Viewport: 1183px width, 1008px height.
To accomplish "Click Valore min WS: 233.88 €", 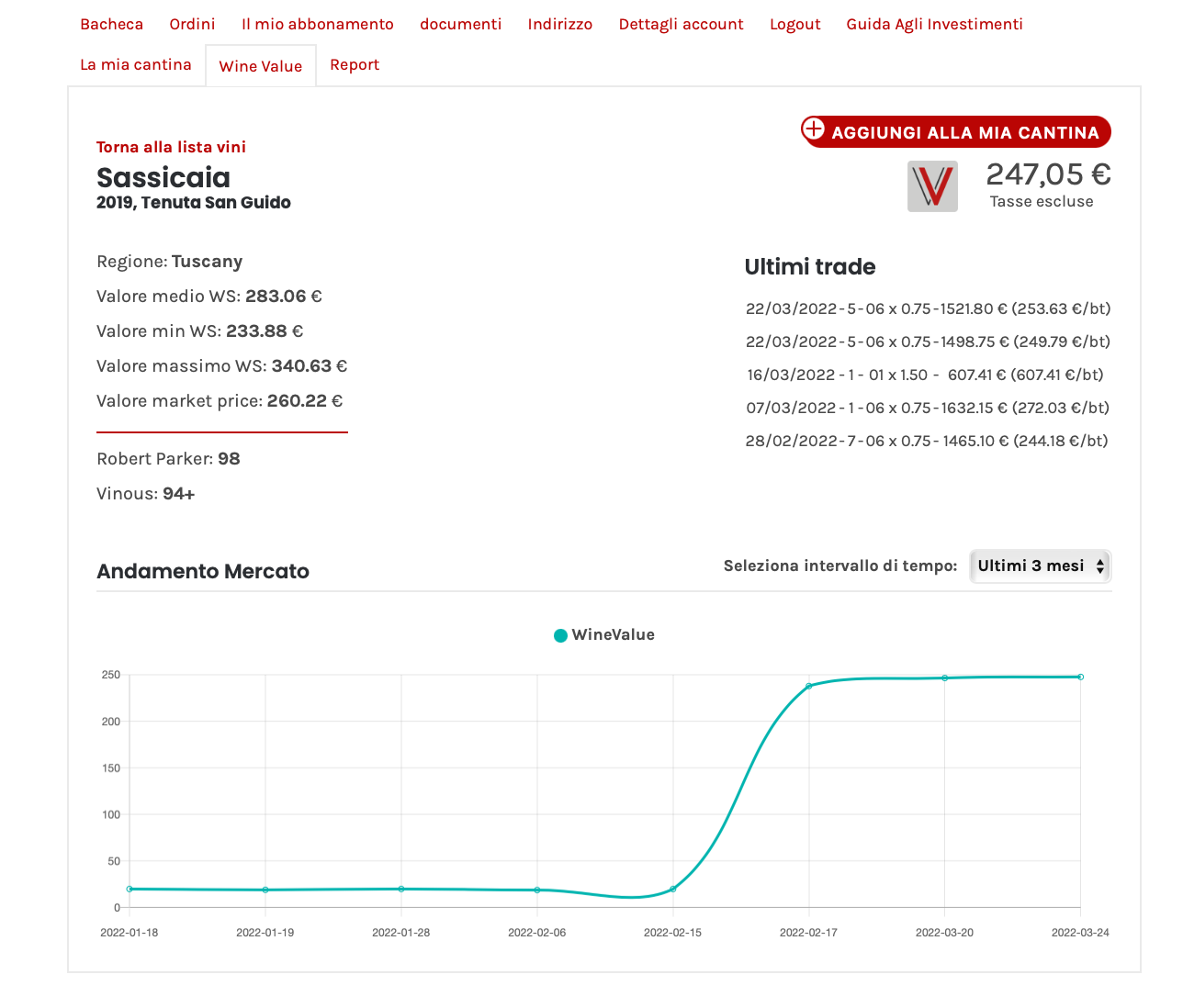I will pos(199,331).
